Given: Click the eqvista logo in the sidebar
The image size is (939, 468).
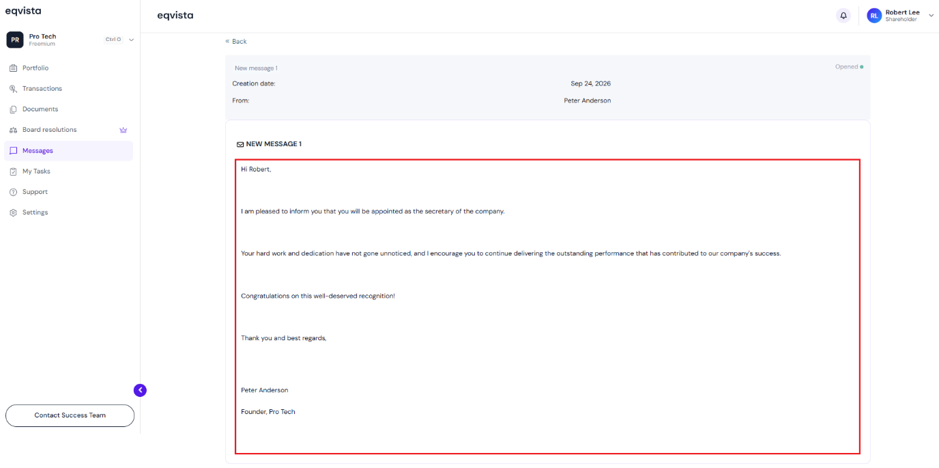Looking at the screenshot, I should pos(23,10).
